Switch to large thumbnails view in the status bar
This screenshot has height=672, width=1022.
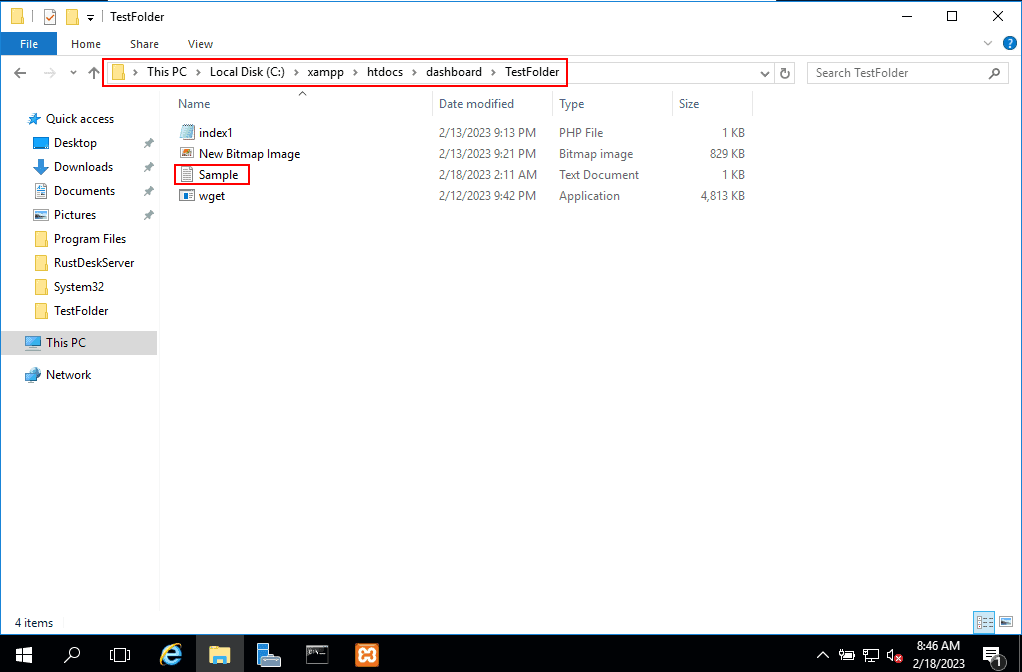coord(1005,622)
